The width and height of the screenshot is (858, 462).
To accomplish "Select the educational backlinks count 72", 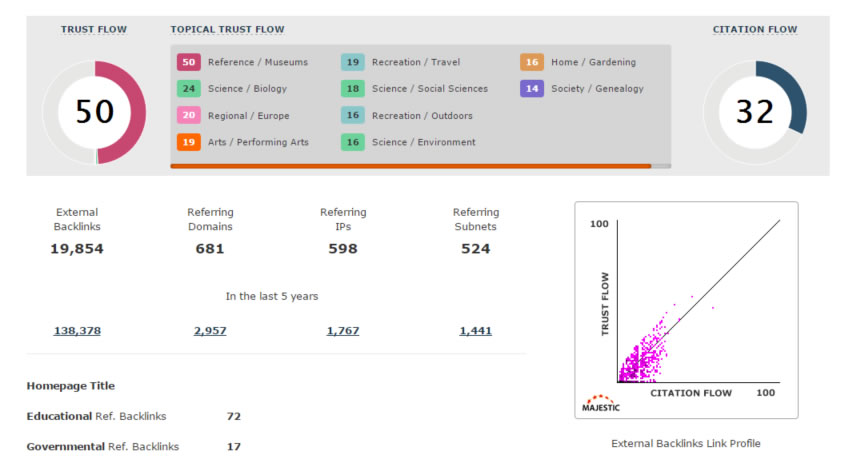I will [x=234, y=416].
